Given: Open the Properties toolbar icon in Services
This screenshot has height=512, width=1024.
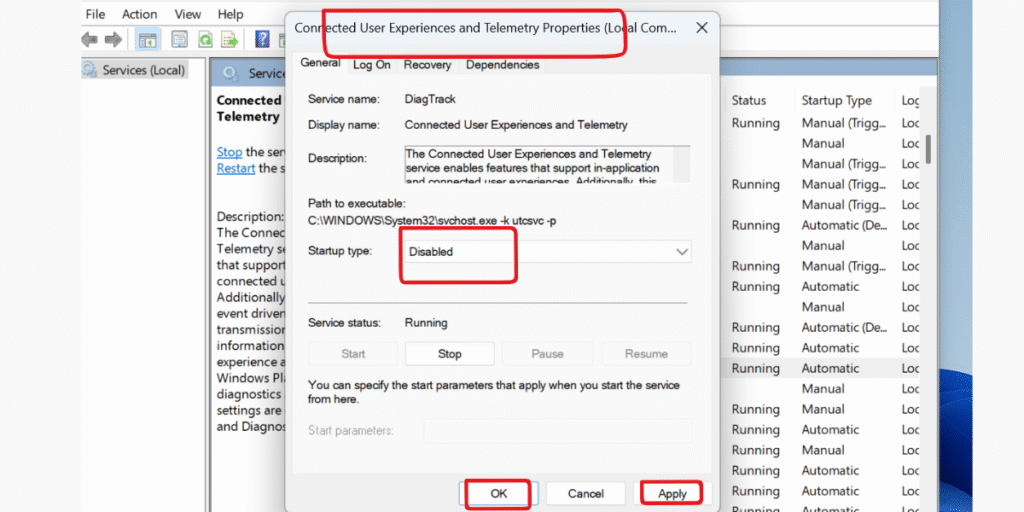Looking at the screenshot, I should [180, 39].
